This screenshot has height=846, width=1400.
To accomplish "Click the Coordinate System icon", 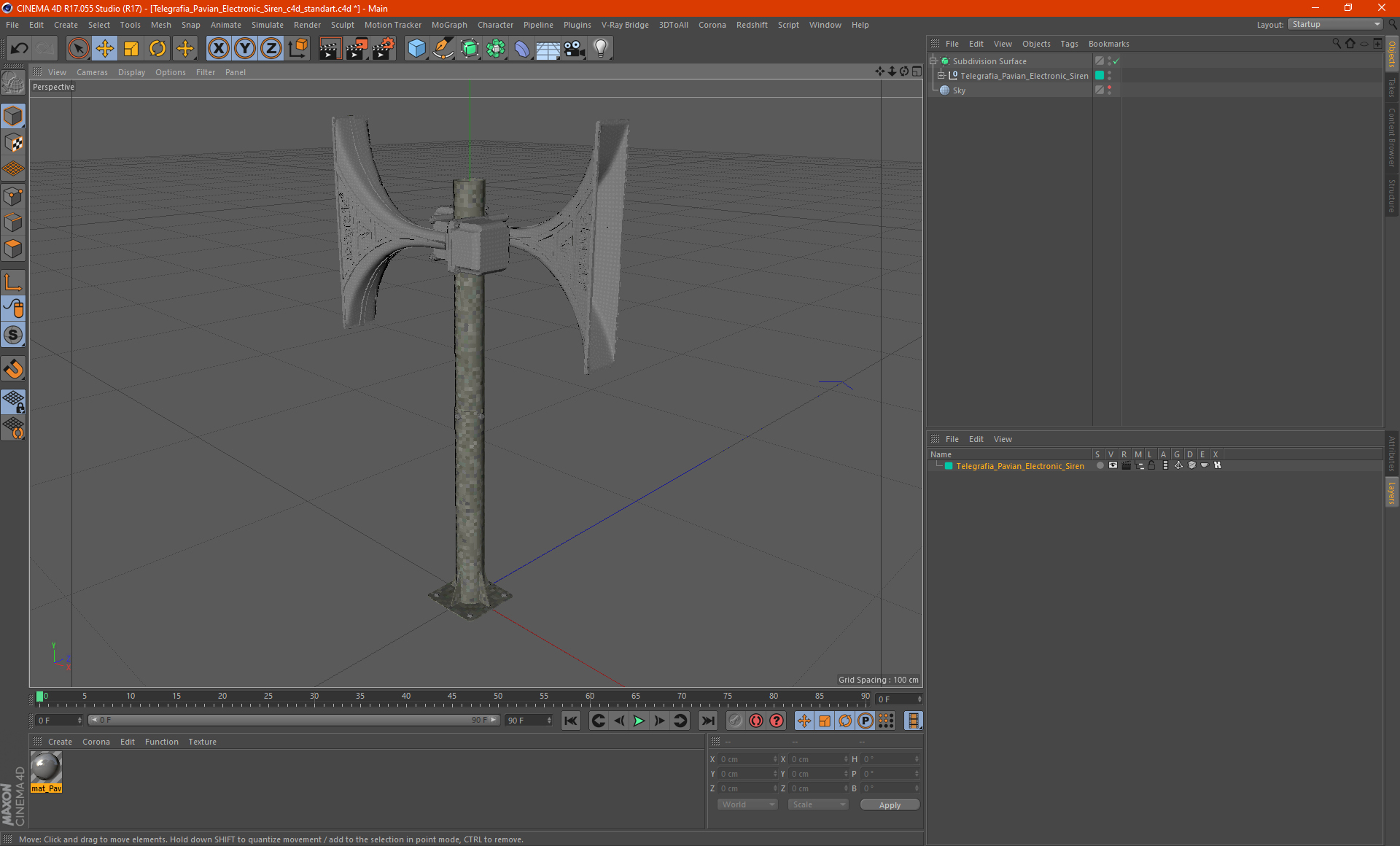I will [297, 49].
